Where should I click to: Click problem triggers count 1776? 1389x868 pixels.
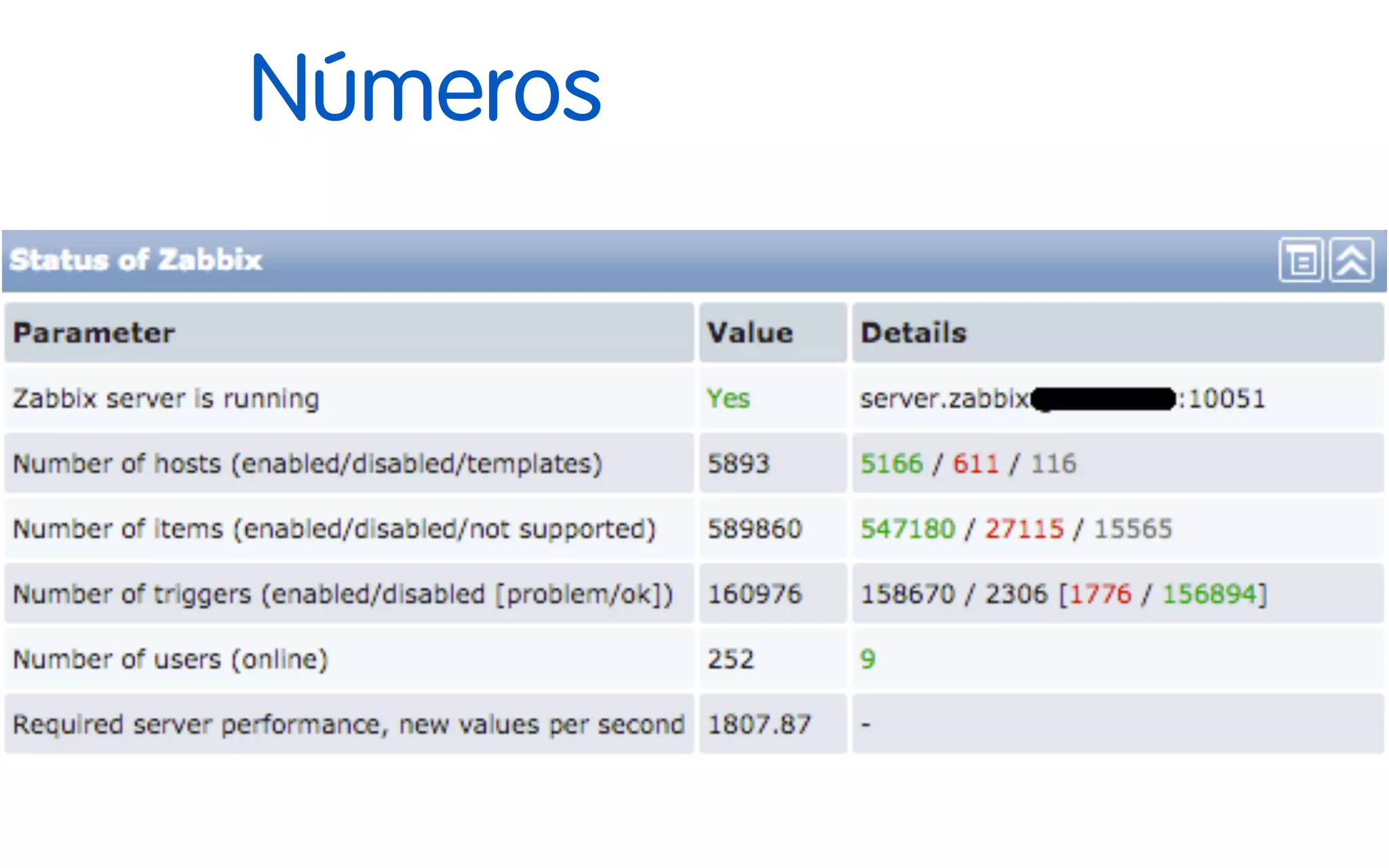click(1100, 595)
